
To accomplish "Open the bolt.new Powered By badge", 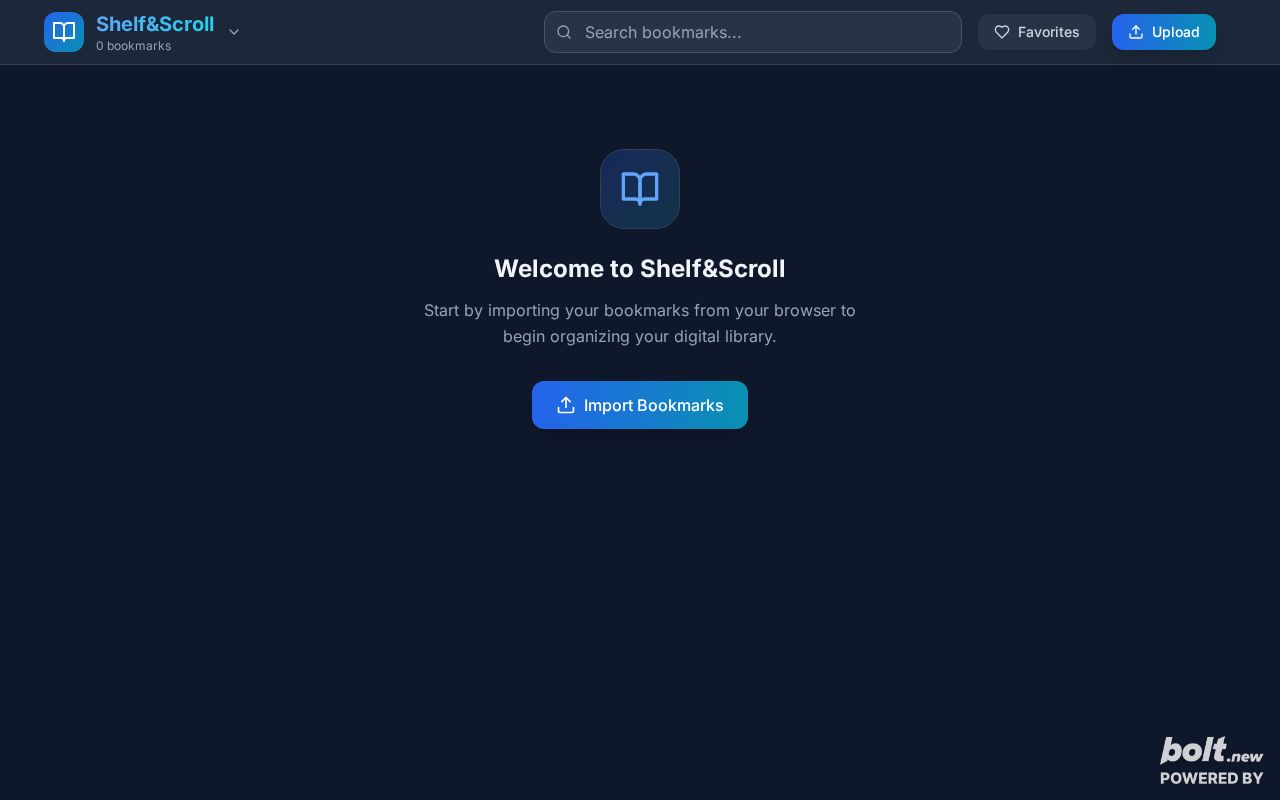I will coord(1212,761).
